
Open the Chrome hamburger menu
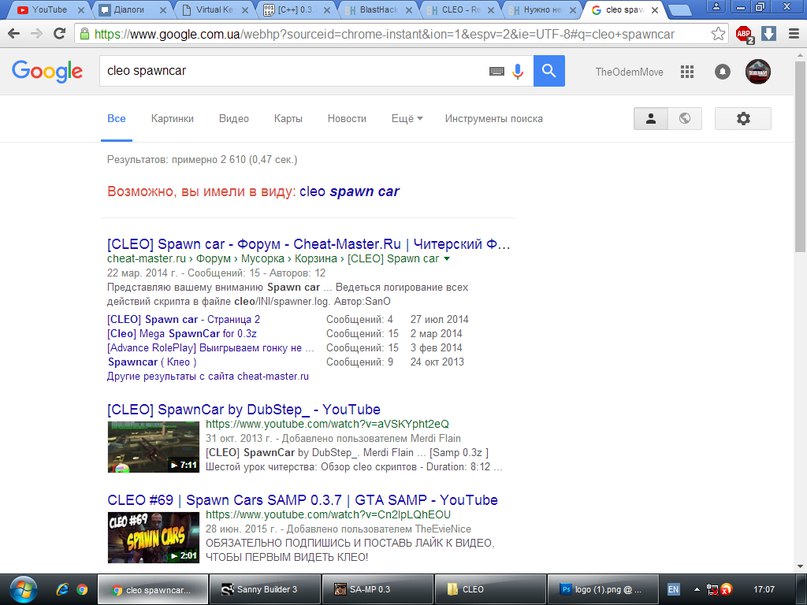coord(794,34)
